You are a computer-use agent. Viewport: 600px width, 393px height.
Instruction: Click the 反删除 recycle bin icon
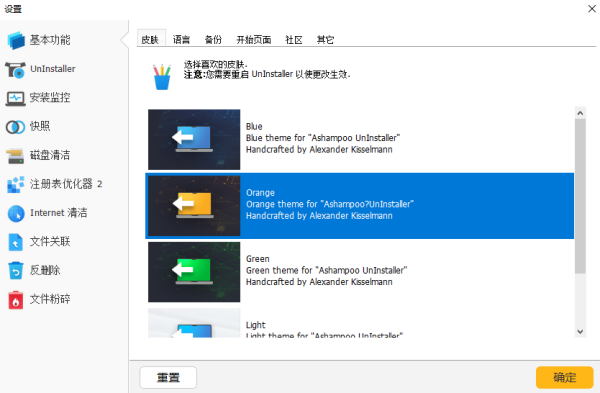point(16,271)
